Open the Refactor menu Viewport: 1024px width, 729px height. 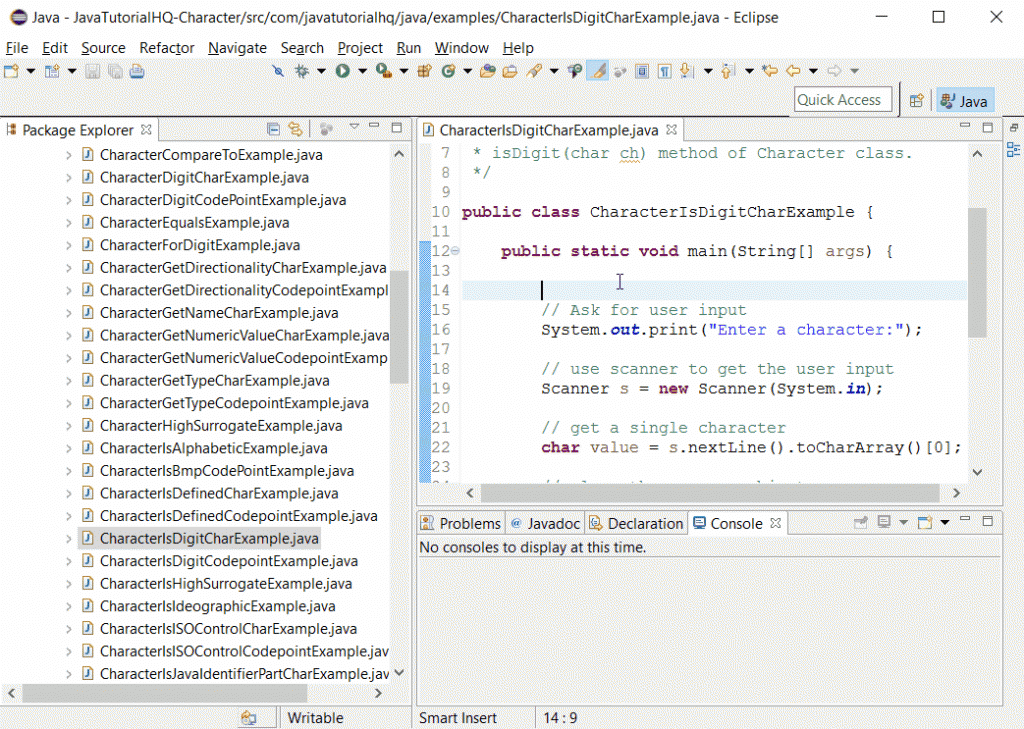click(167, 48)
